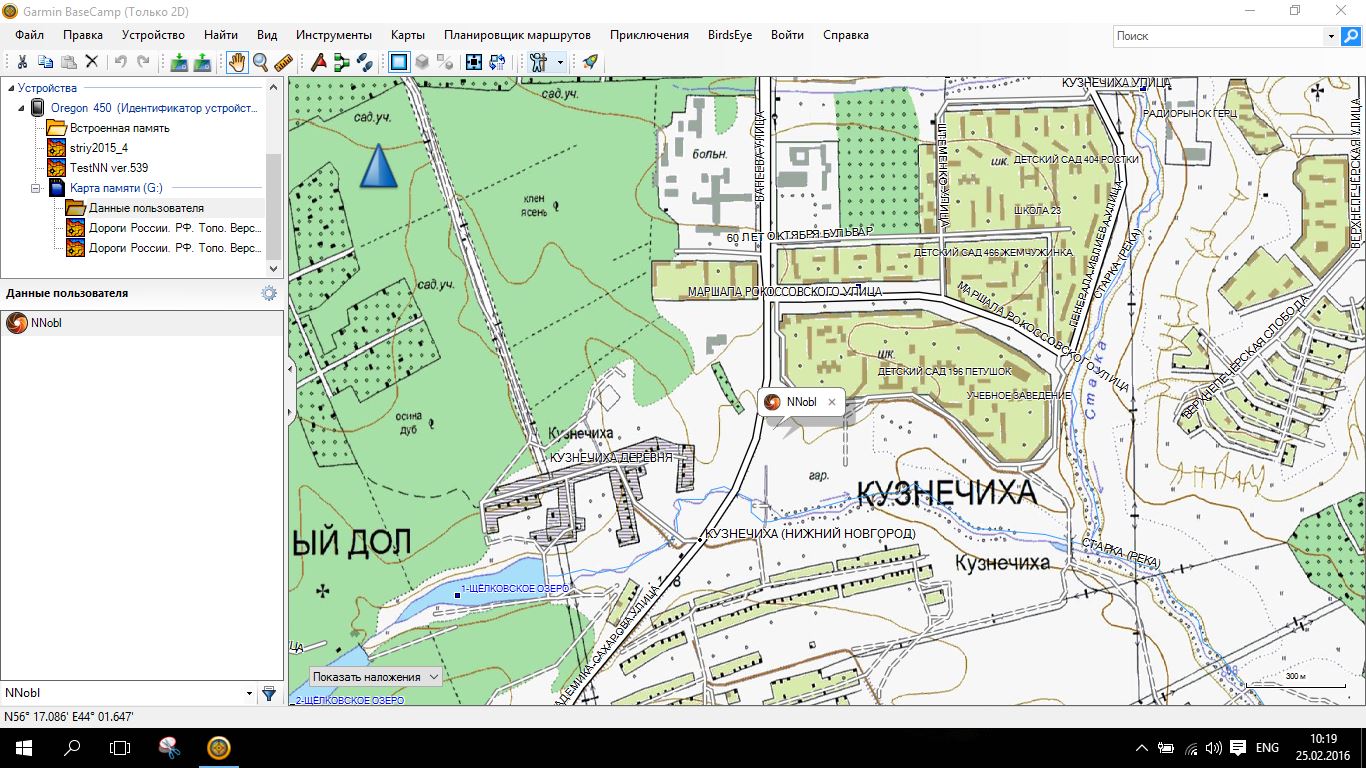The width and height of the screenshot is (1366, 768).
Task: Open the Показать наложения dropdown
Action: [376, 677]
